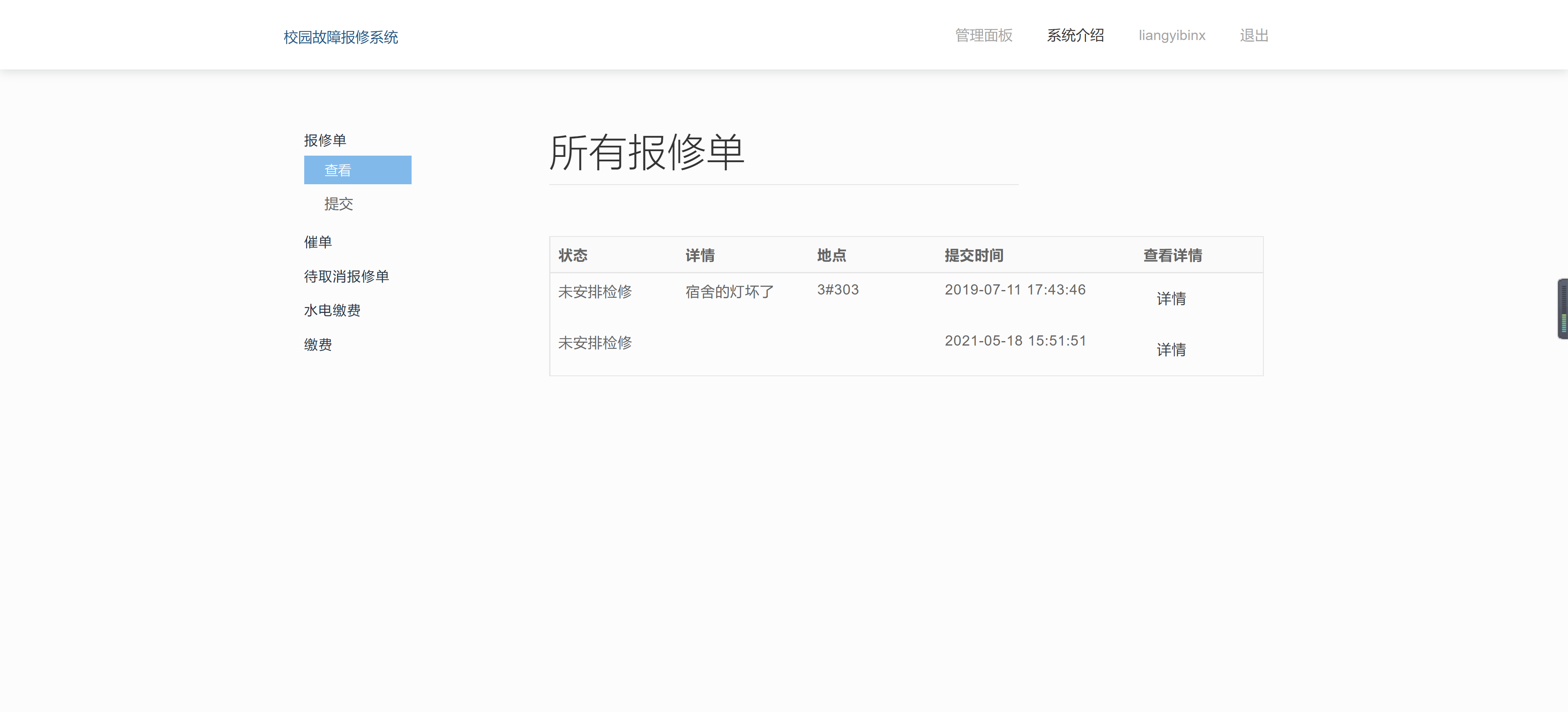Click 退出 to log out
1568x712 pixels.
point(1253,36)
